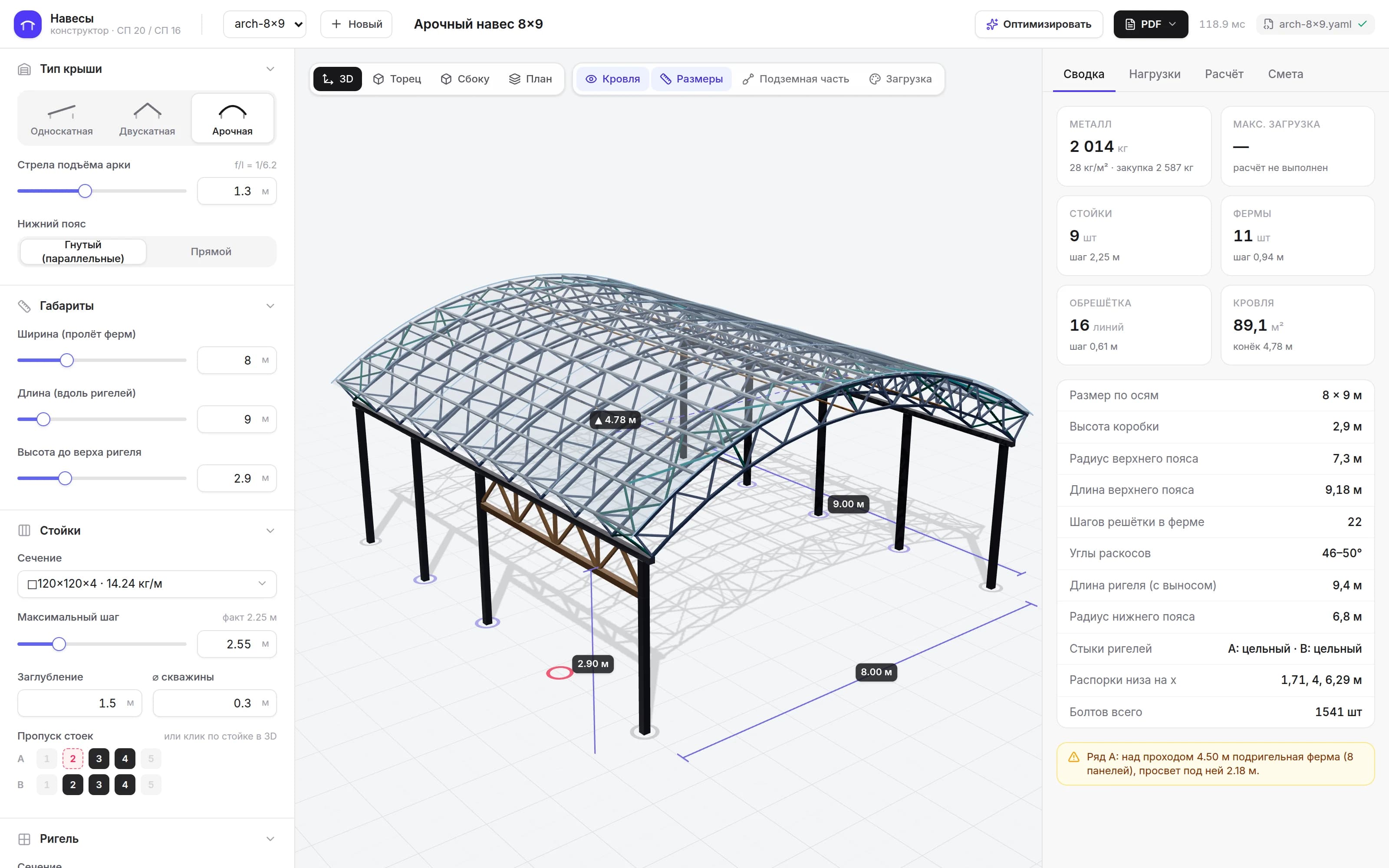Click the red highlighted ring on the ground
The width and height of the screenshot is (1389, 868).
pyautogui.click(x=559, y=673)
